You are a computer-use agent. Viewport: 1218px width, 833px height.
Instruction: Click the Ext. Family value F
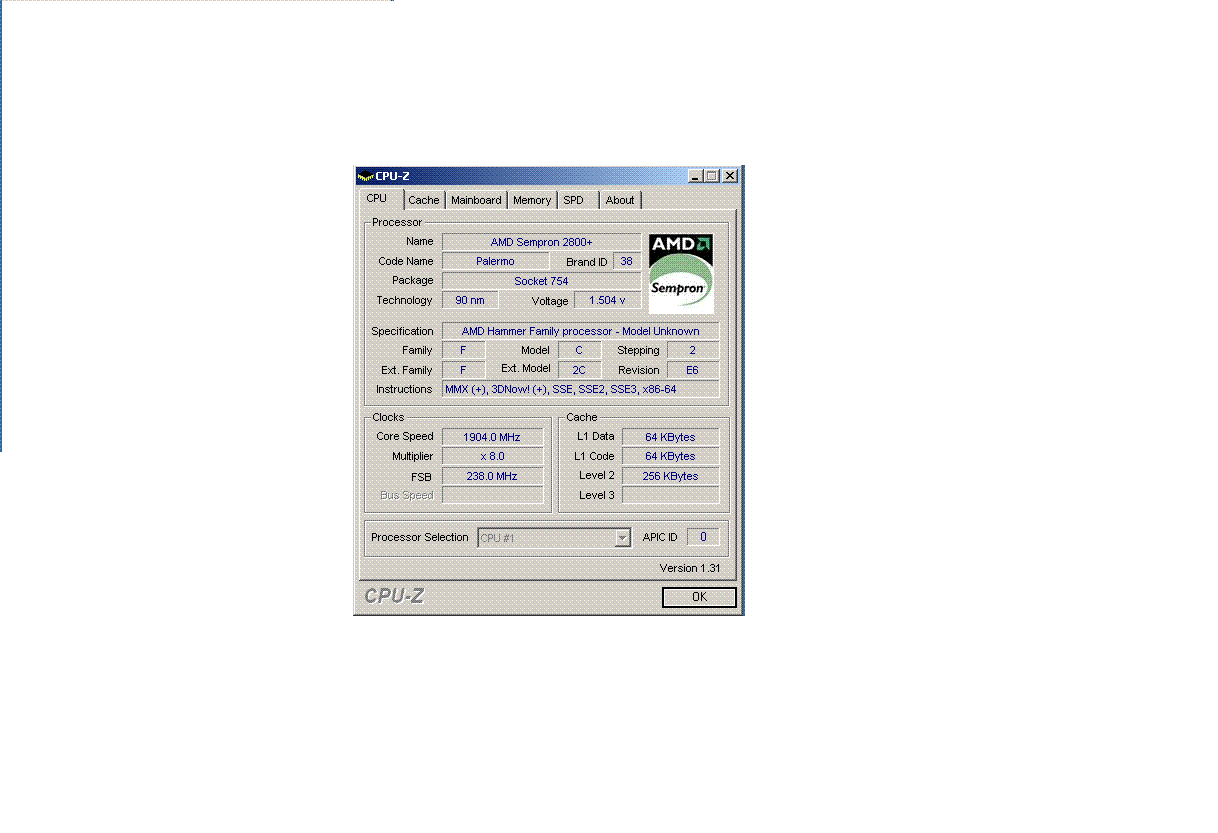point(463,370)
